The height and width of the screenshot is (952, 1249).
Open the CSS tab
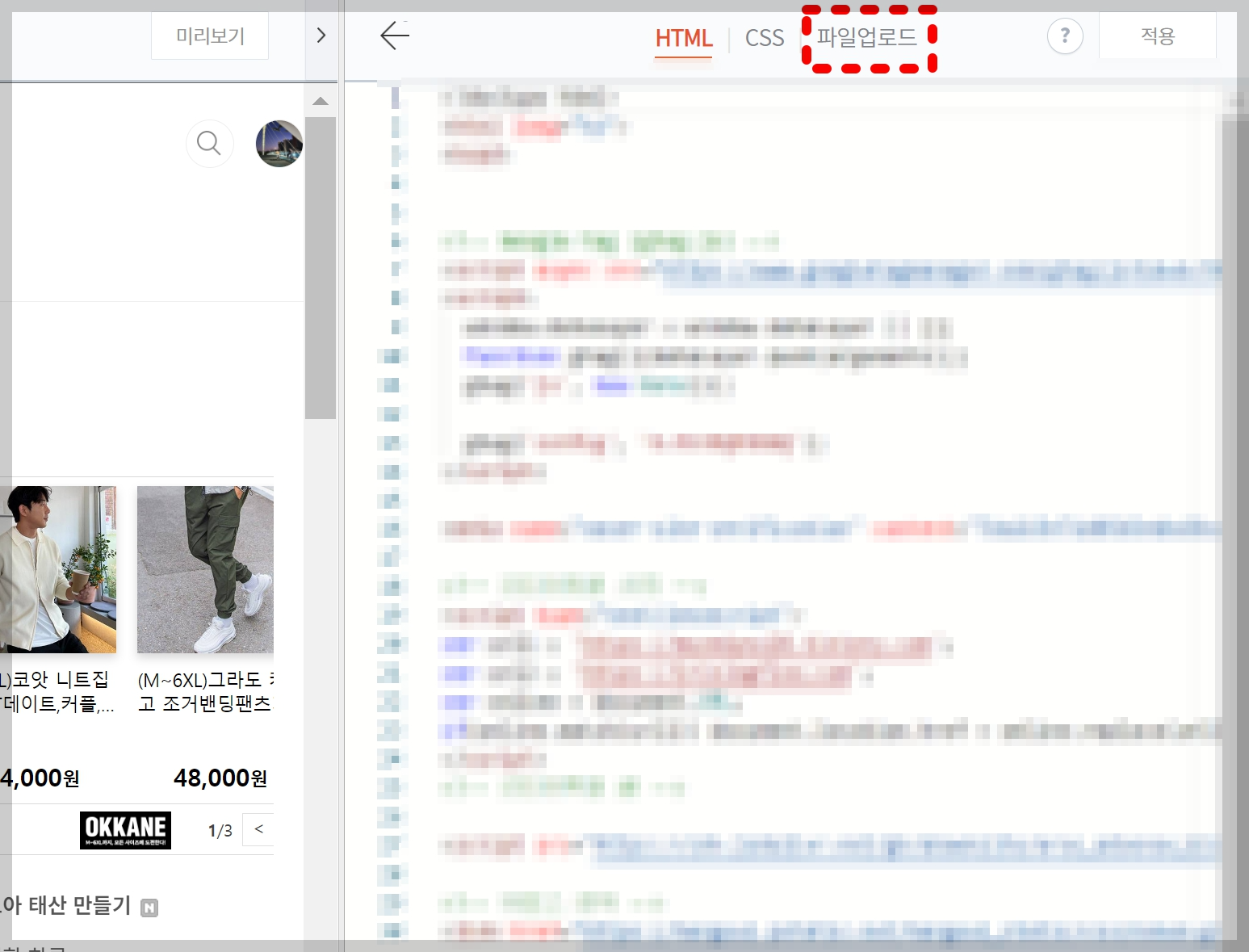(x=765, y=38)
